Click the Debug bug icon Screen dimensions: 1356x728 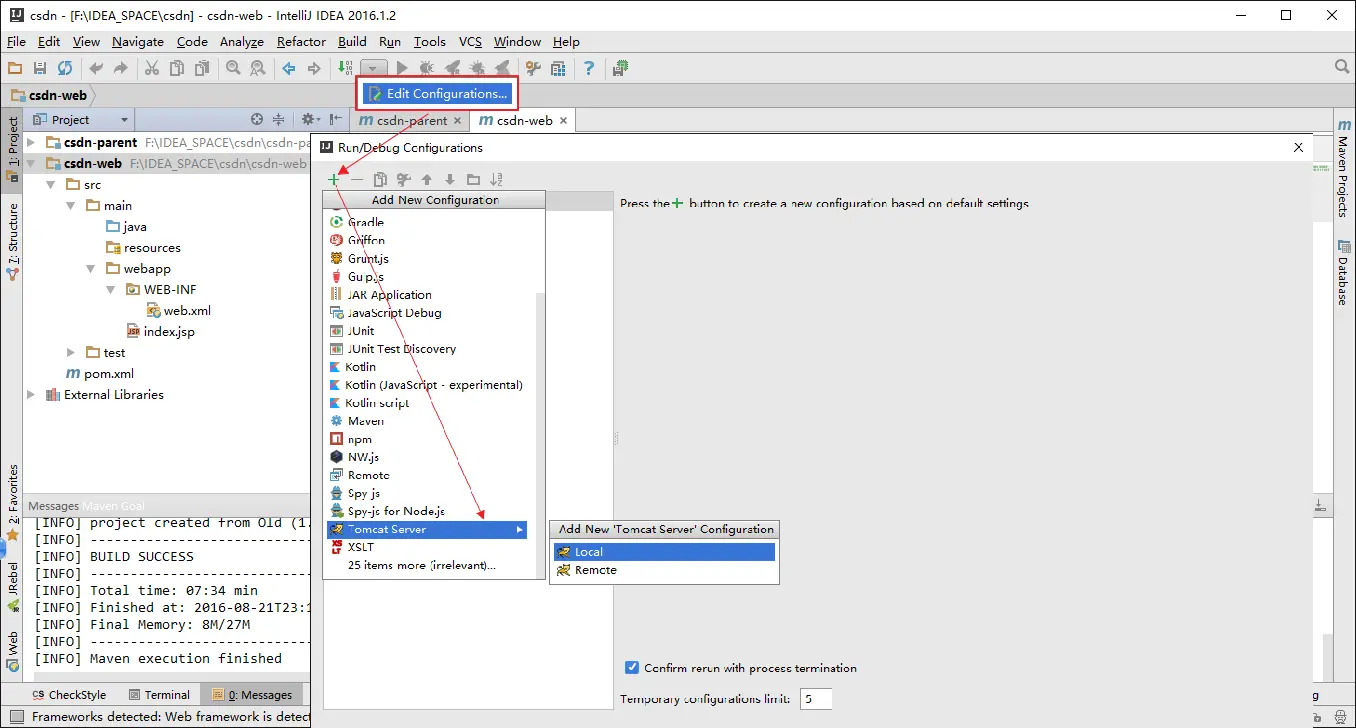click(x=427, y=68)
